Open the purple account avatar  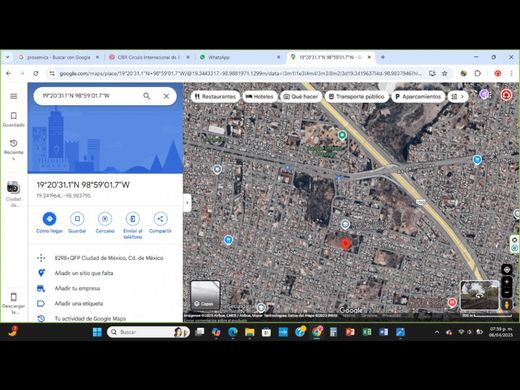tap(484, 94)
